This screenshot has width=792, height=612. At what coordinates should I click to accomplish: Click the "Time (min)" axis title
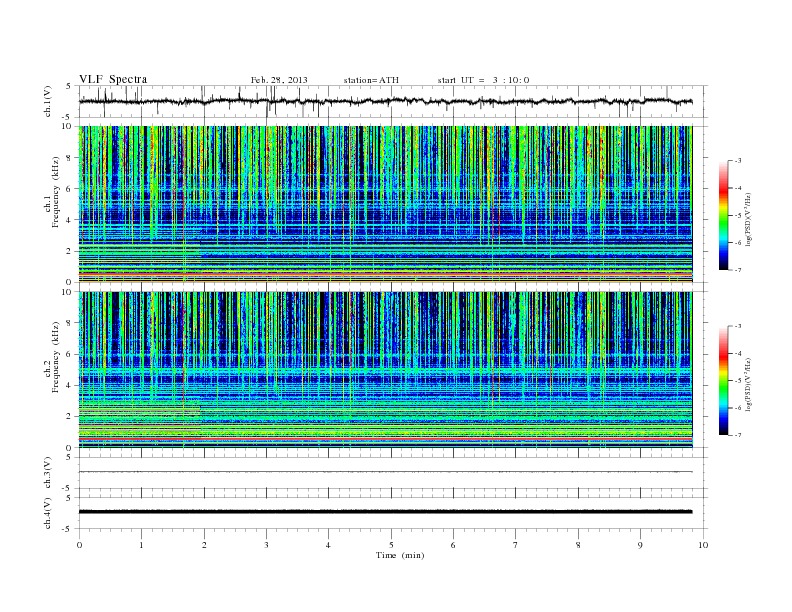400,555
